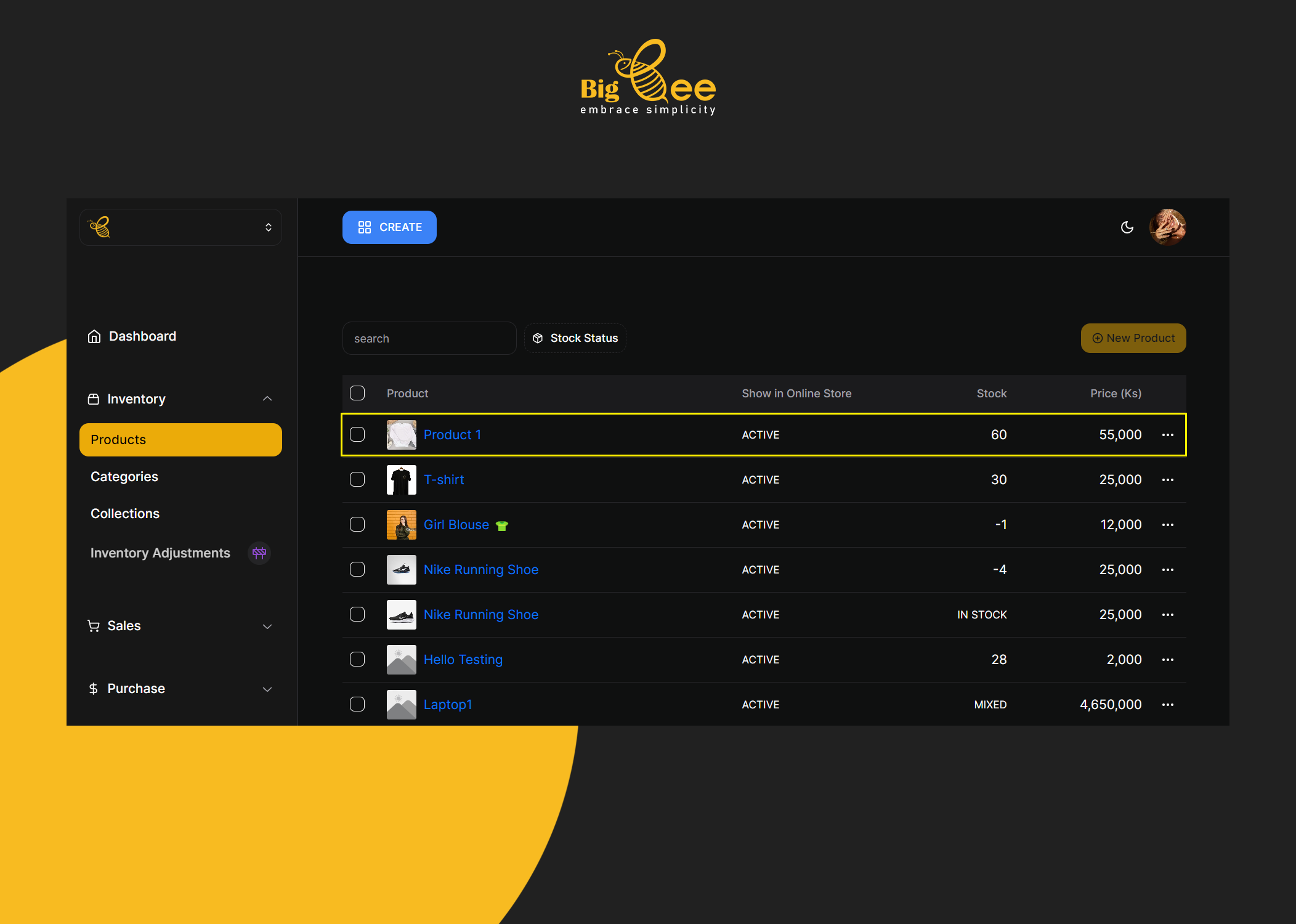Open the Laptop1 placeholder thumbnail
Screen dimensions: 1296x924
point(402,705)
